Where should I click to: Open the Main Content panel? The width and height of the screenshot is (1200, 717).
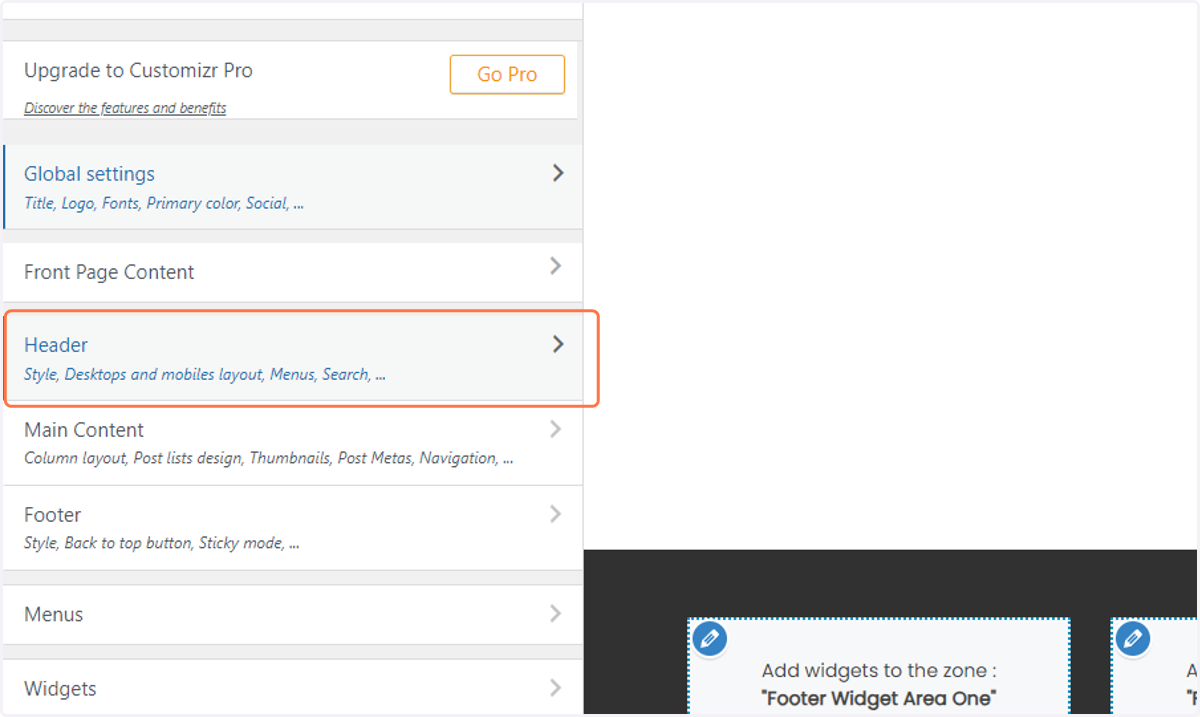point(292,443)
